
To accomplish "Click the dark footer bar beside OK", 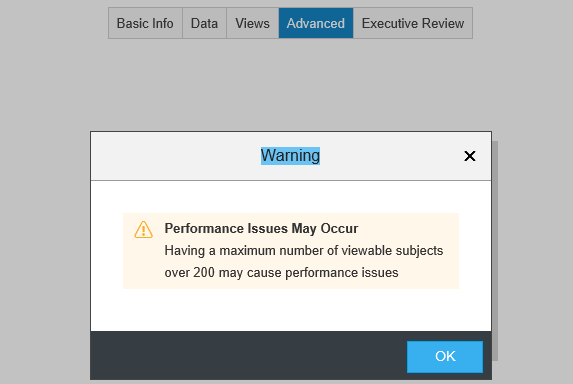I will point(248,356).
